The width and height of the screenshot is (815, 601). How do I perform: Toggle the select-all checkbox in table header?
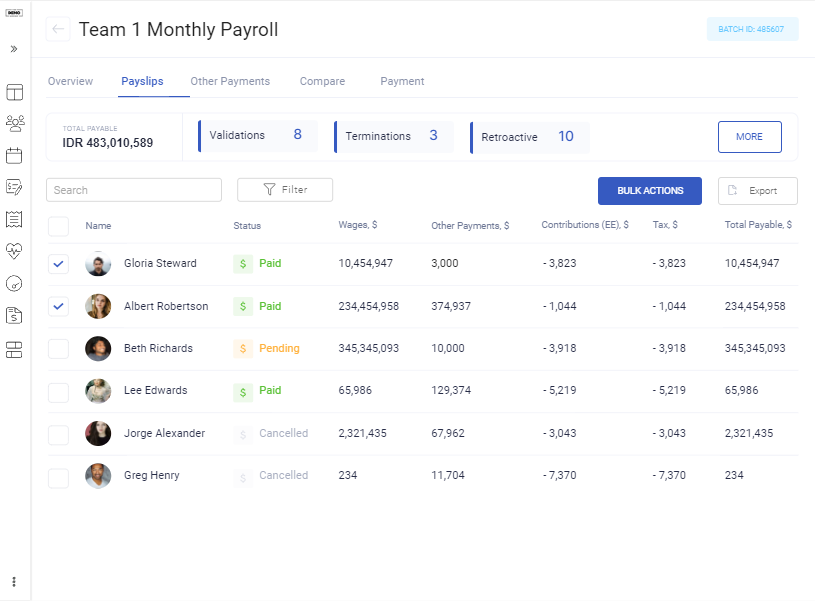click(57, 226)
